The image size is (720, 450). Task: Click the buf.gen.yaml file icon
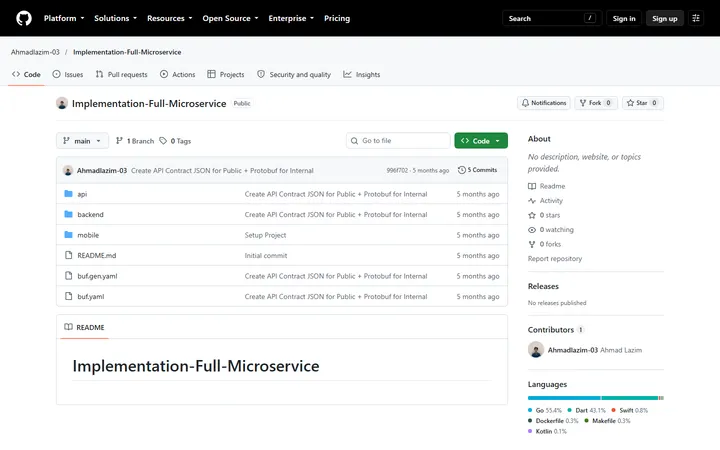(x=68, y=276)
